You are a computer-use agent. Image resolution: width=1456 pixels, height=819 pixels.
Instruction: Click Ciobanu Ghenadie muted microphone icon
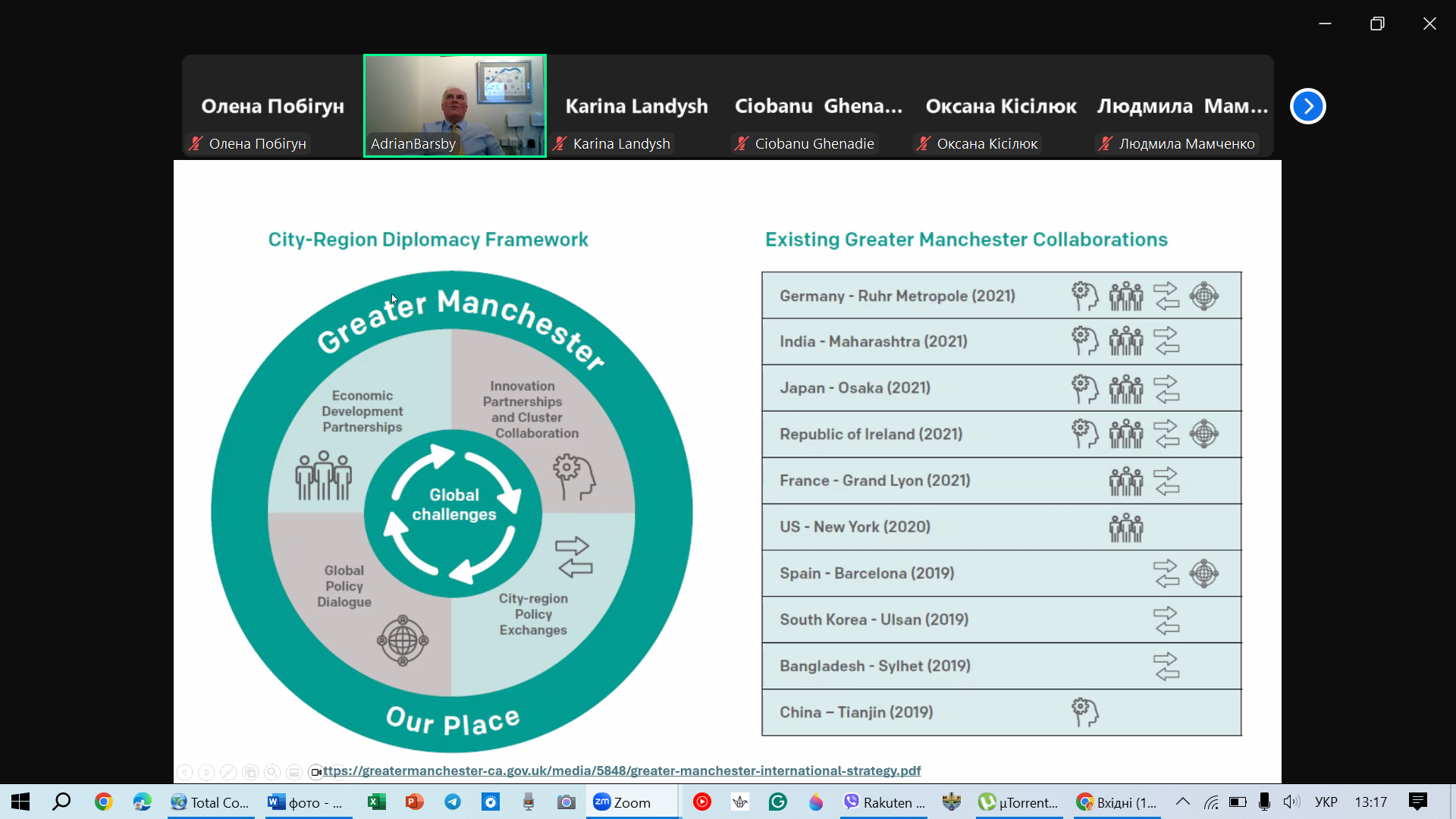click(x=742, y=143)
